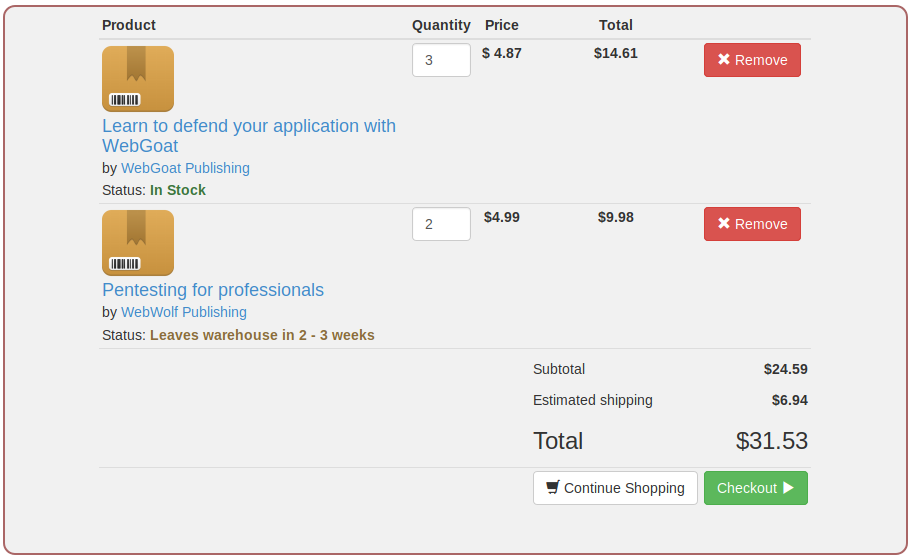The image size is (911, 559).
Task: Click the Quantity column header
Action: click(441, 25)
